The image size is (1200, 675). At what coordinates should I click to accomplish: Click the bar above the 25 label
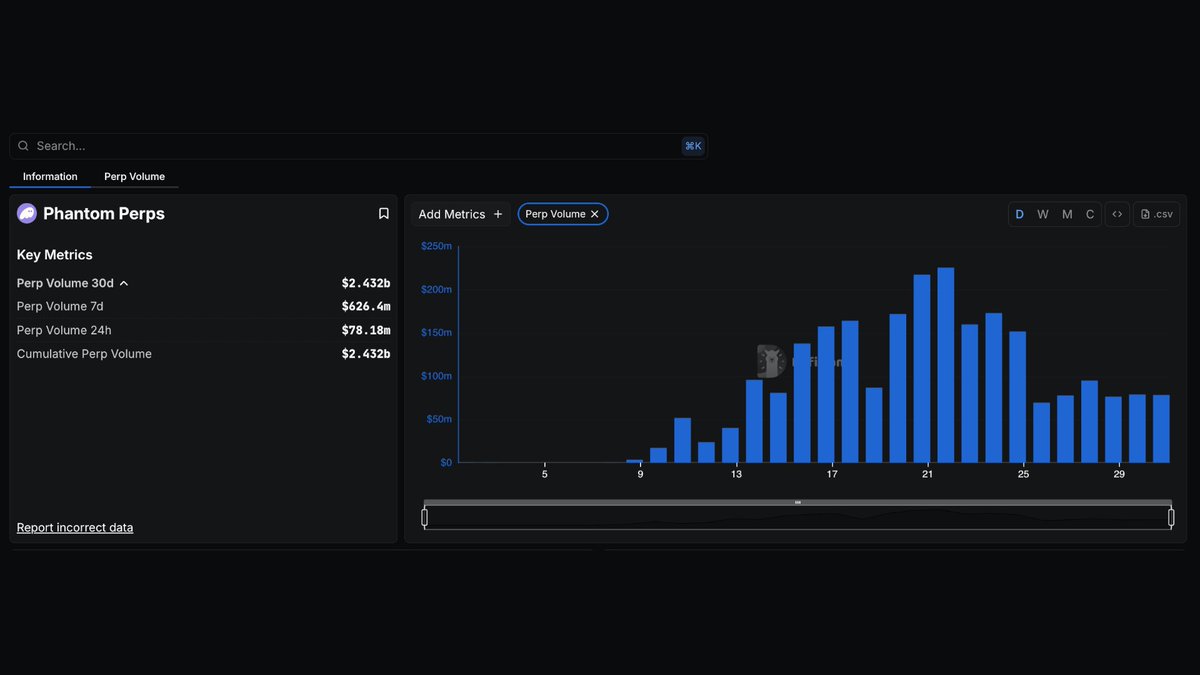[x=1017, y=397]
